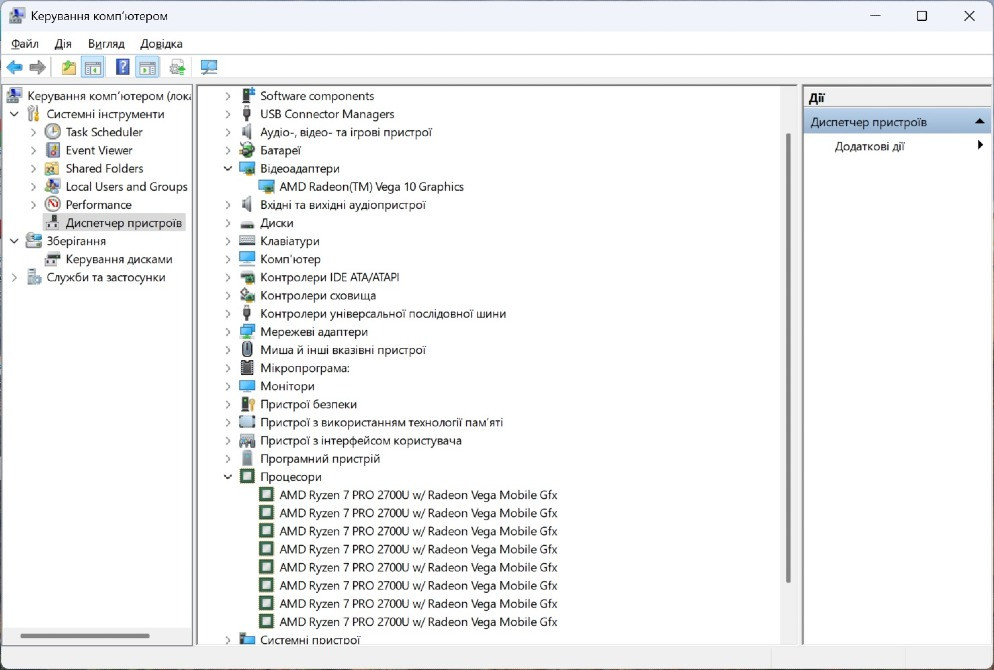994x670 pixels.
Task: Collapse the Відеоадаптери category
Action: click(228, 169)
